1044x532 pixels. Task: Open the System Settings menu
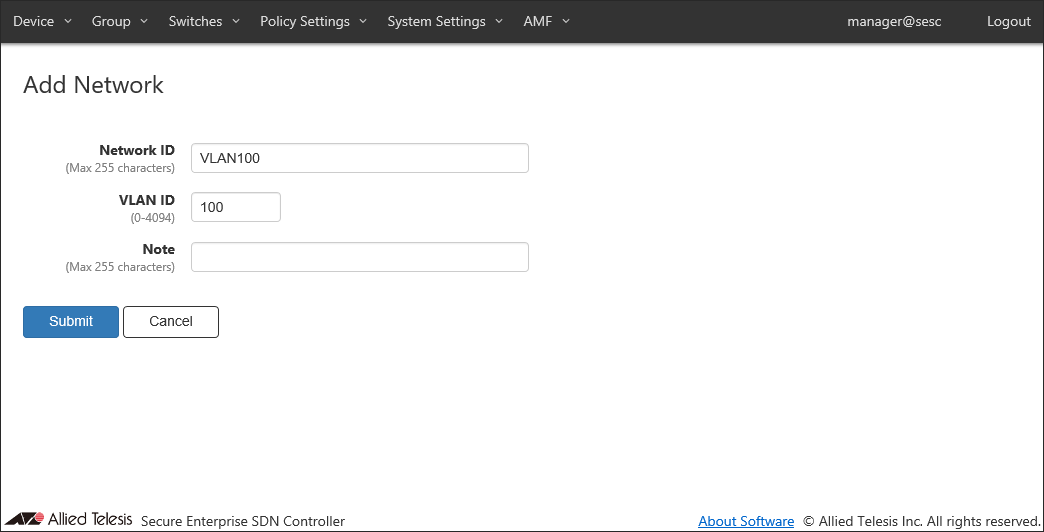tap(445, 21)
